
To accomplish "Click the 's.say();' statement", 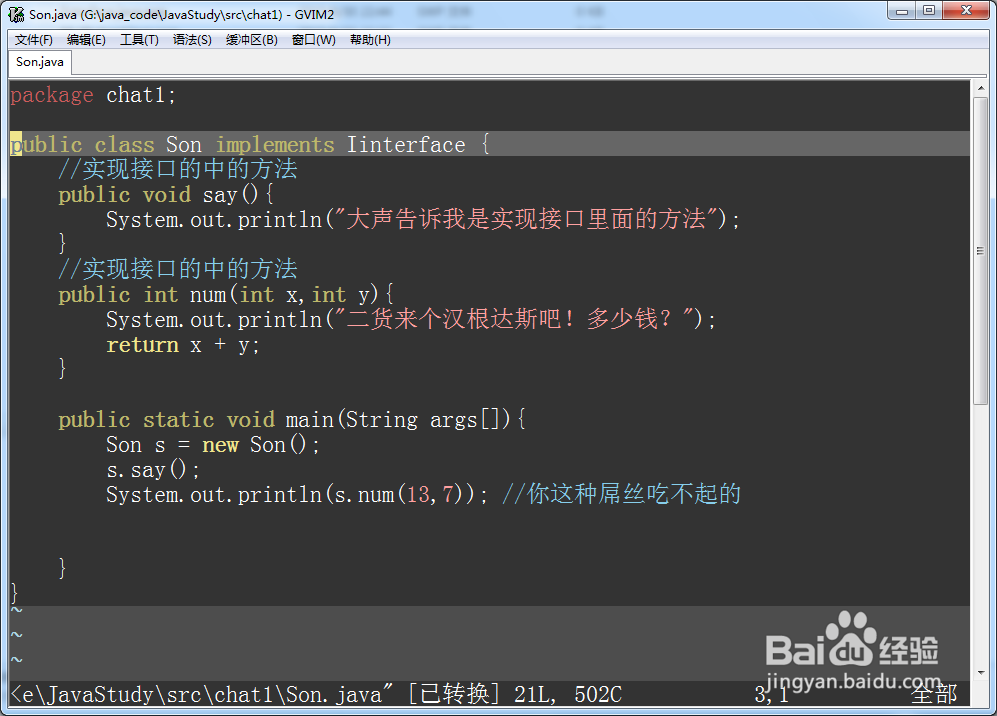I will coord(153,470).
